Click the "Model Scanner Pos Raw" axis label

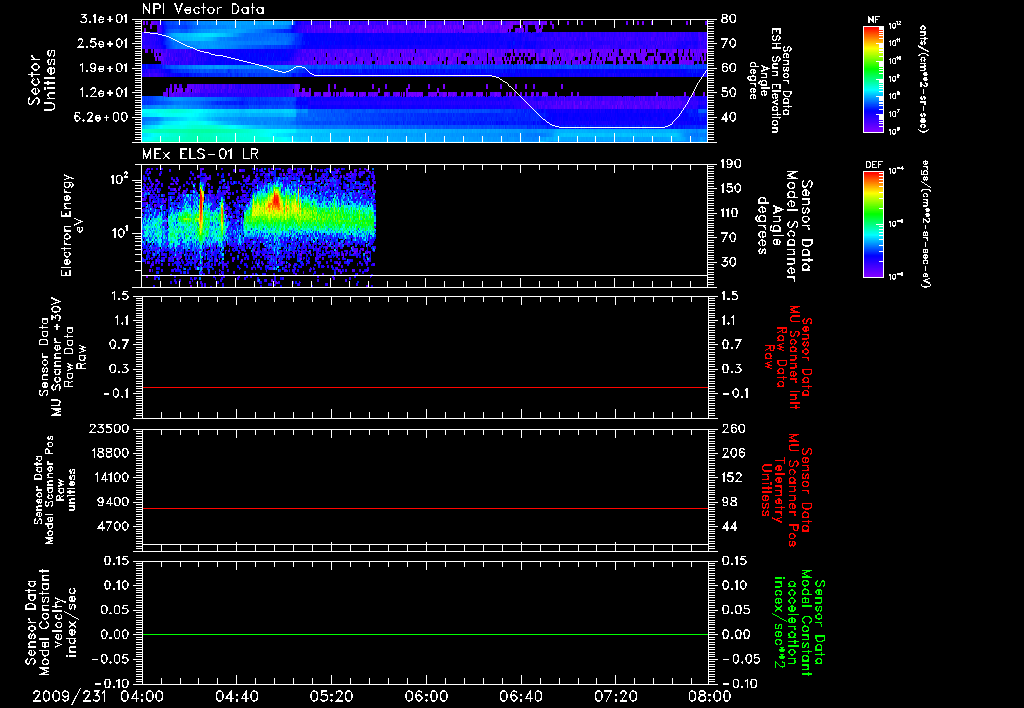pos(57,490)
